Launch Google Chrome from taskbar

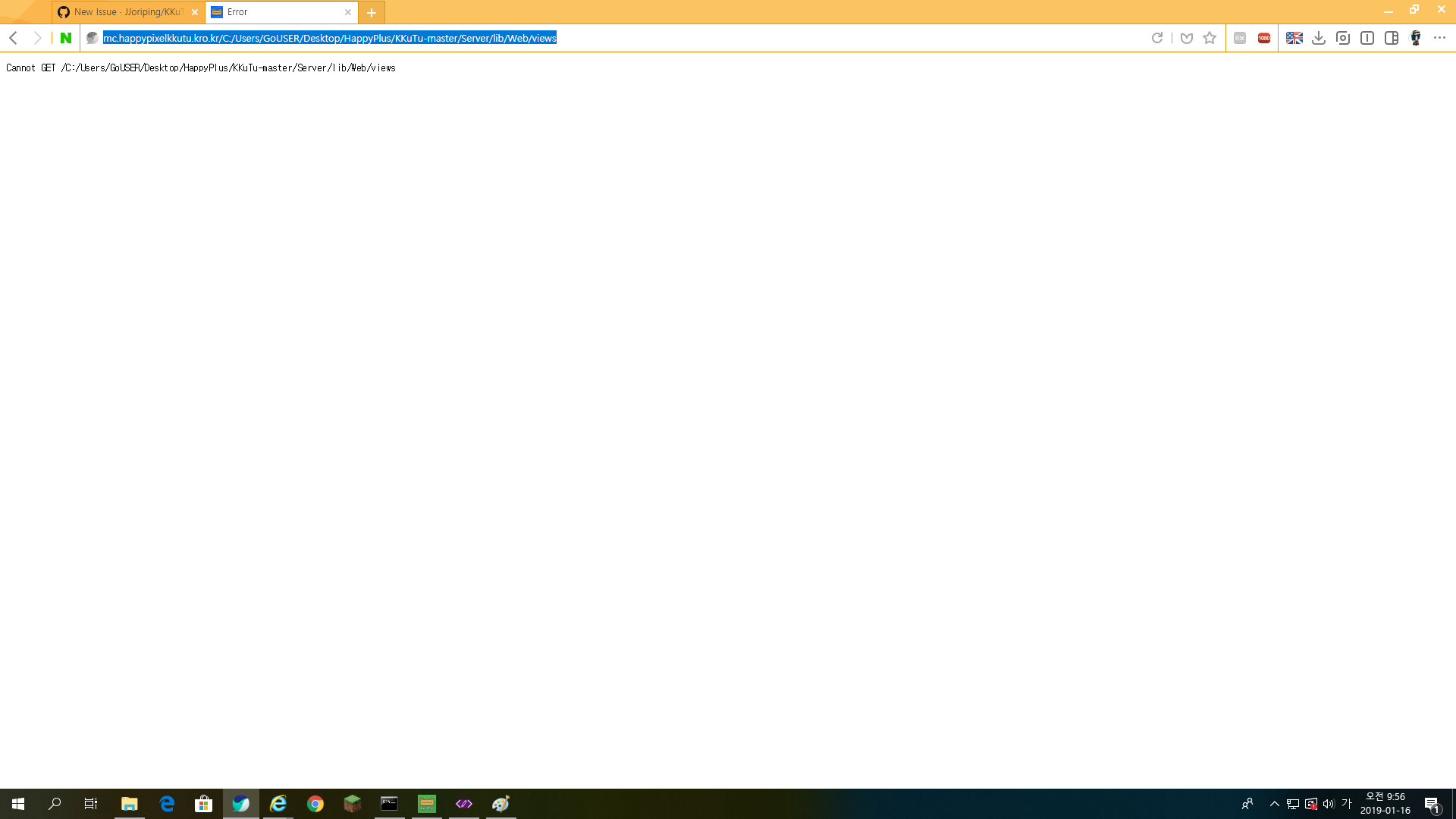click(x=315, y=804)
